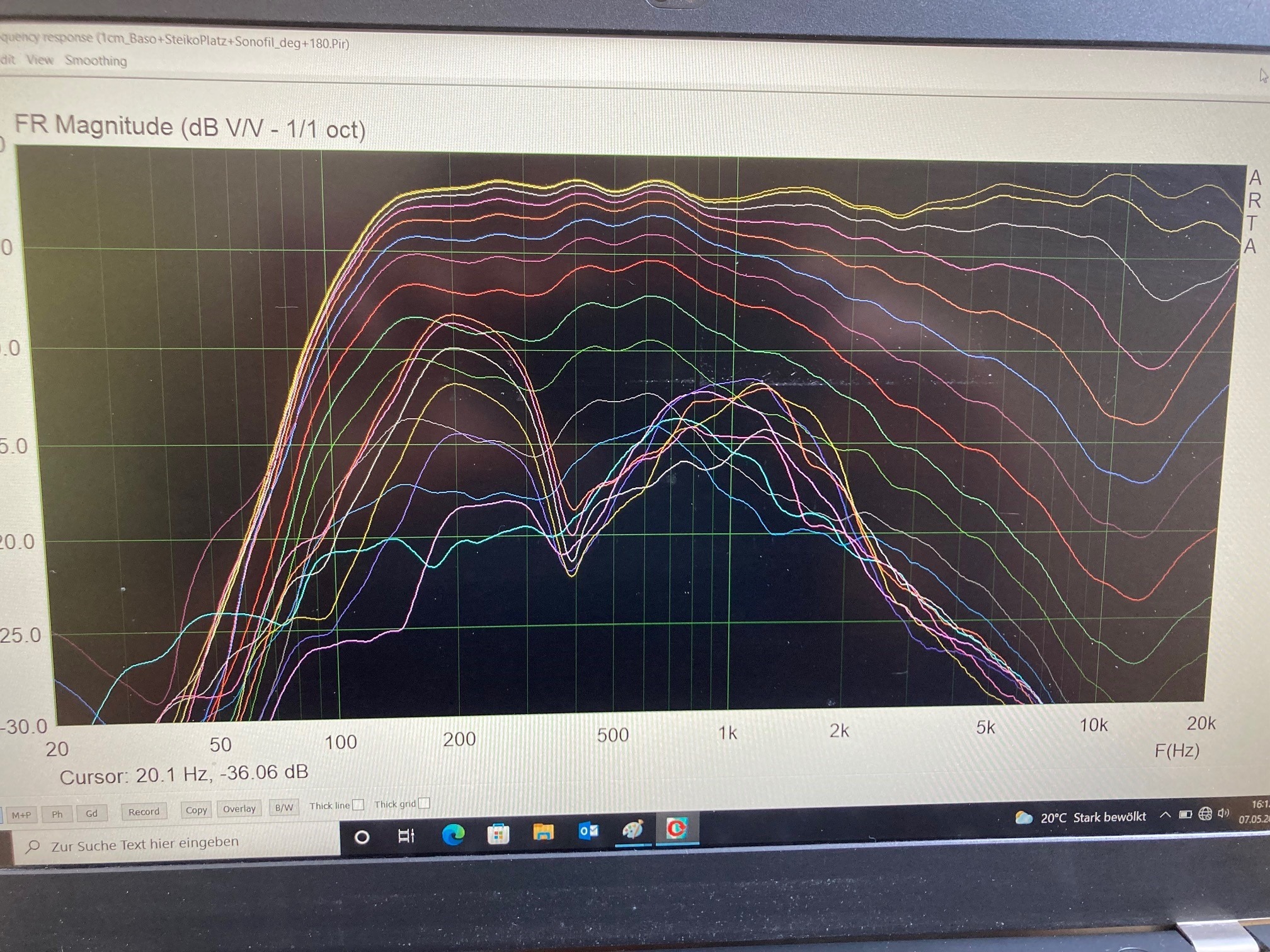Screen dimensions: 1270x952
Task: Open weather widget showing 20°C
Action: tap(1080, 817)
